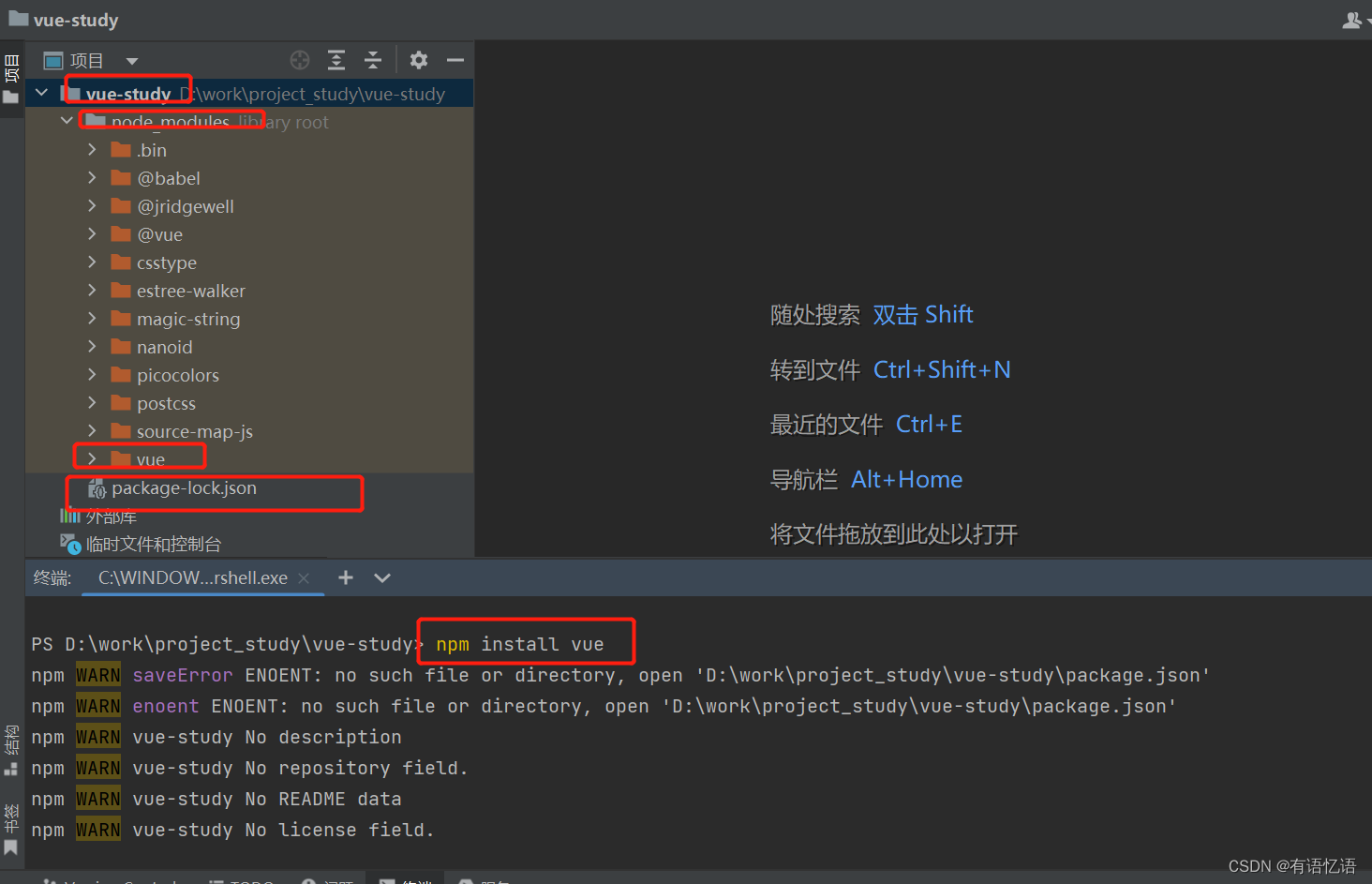Screen dimensions: 1372x884
Task: Click the saveError warning line in terminal
Action: point(620,675)
